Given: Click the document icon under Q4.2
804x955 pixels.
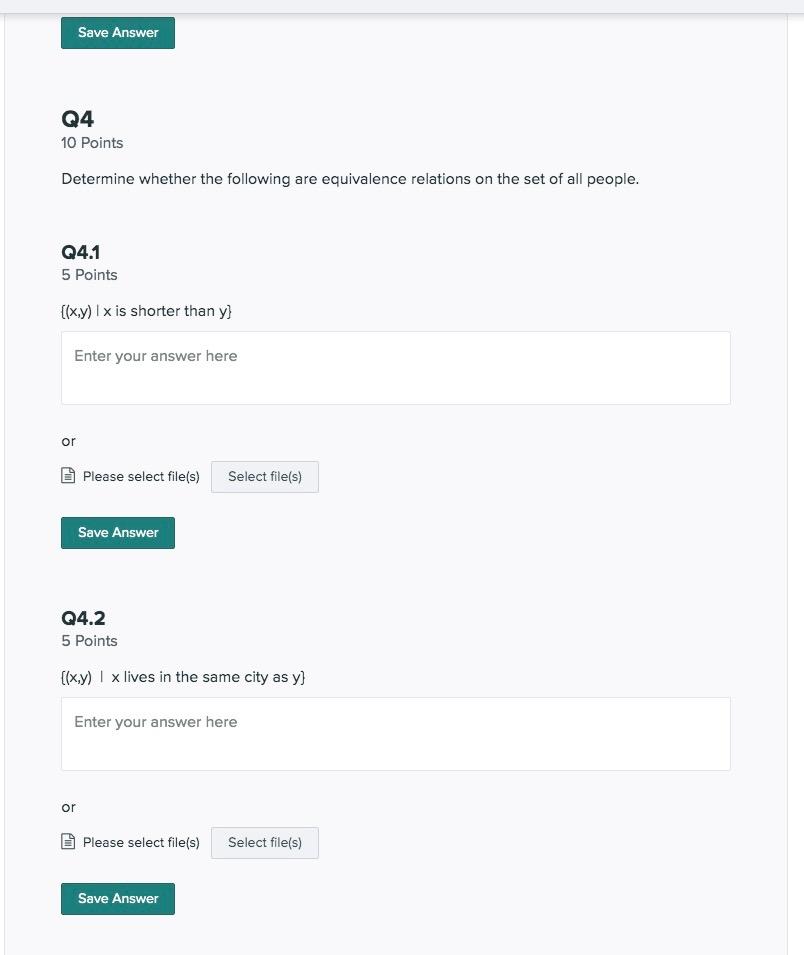Looking at the screenshot, I should coord(68,842).
